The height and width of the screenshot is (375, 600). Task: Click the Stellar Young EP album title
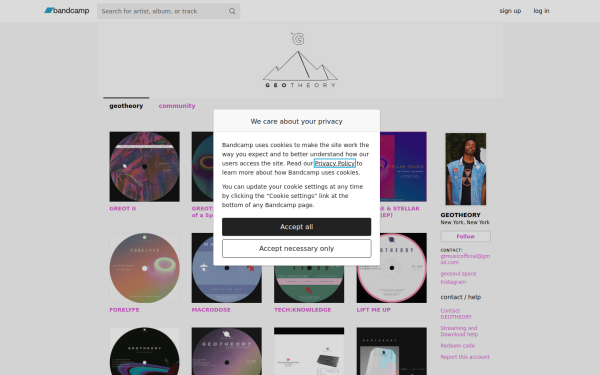(400, 212)
